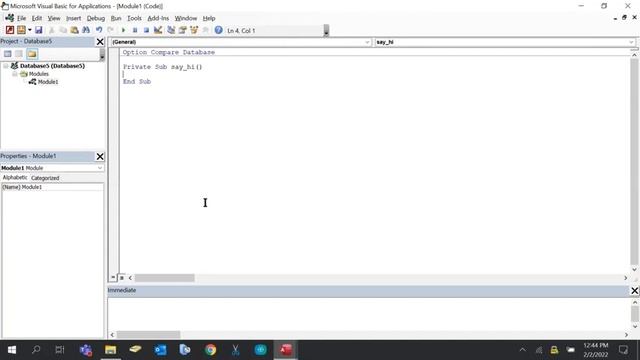Screen dimensions: 640x360
Task: Click the 'Private Sub say_hi()' code line
Action: 162,67
